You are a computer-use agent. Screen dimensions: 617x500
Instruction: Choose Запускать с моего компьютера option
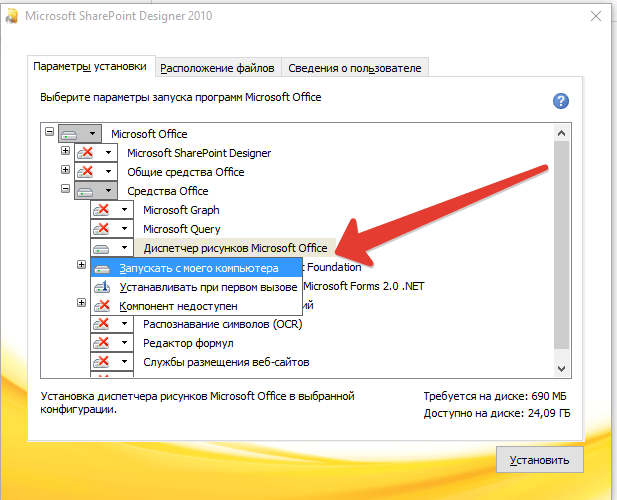pos(197,268)
